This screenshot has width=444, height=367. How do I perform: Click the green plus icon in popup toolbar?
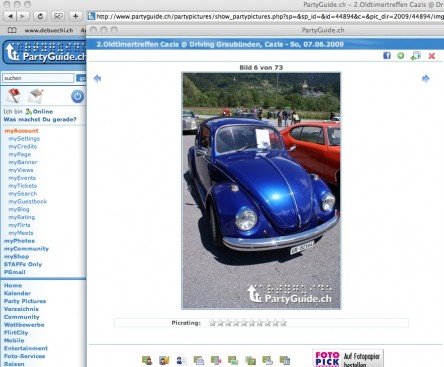[401, 56]
